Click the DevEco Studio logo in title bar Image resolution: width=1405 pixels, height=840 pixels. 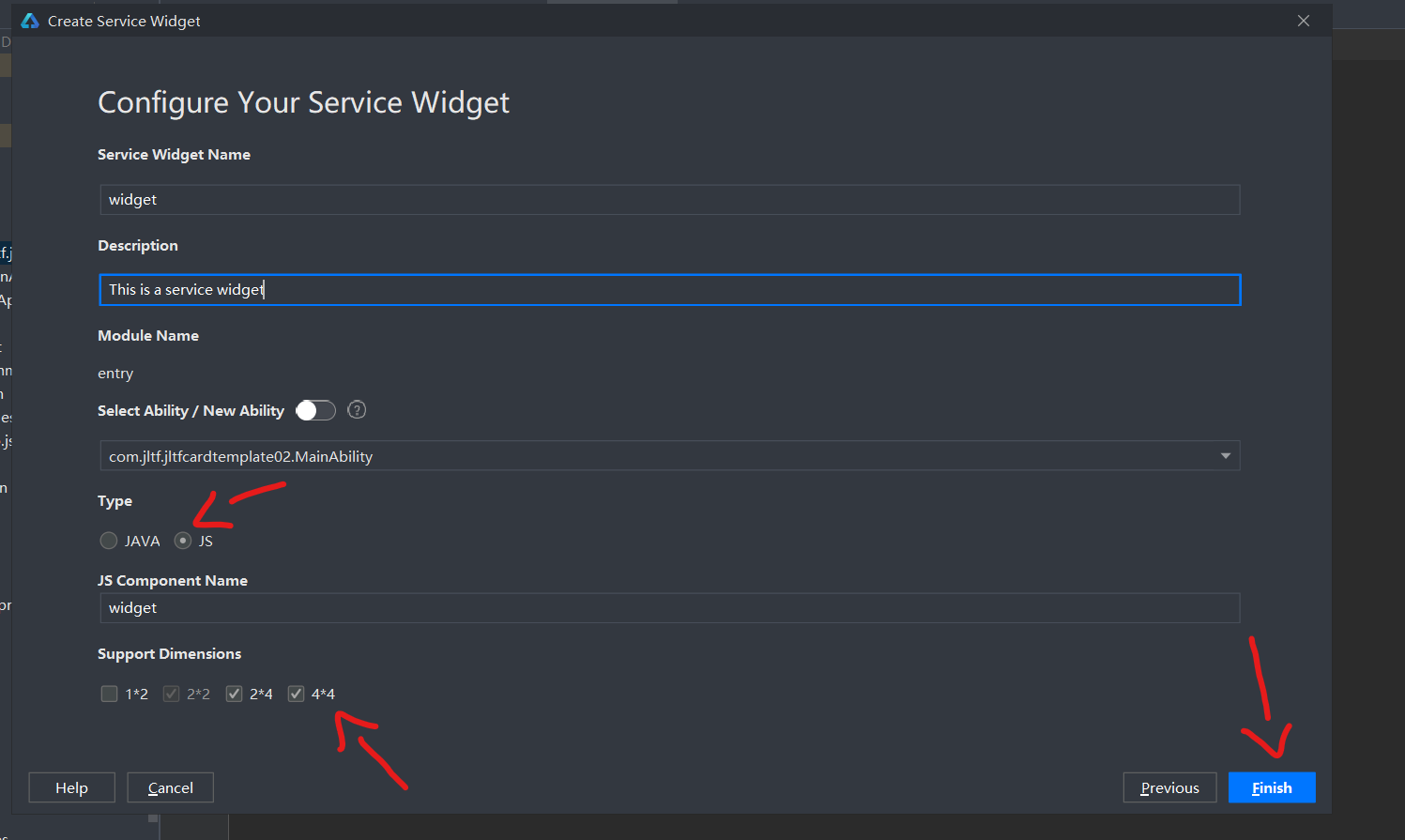30,21
